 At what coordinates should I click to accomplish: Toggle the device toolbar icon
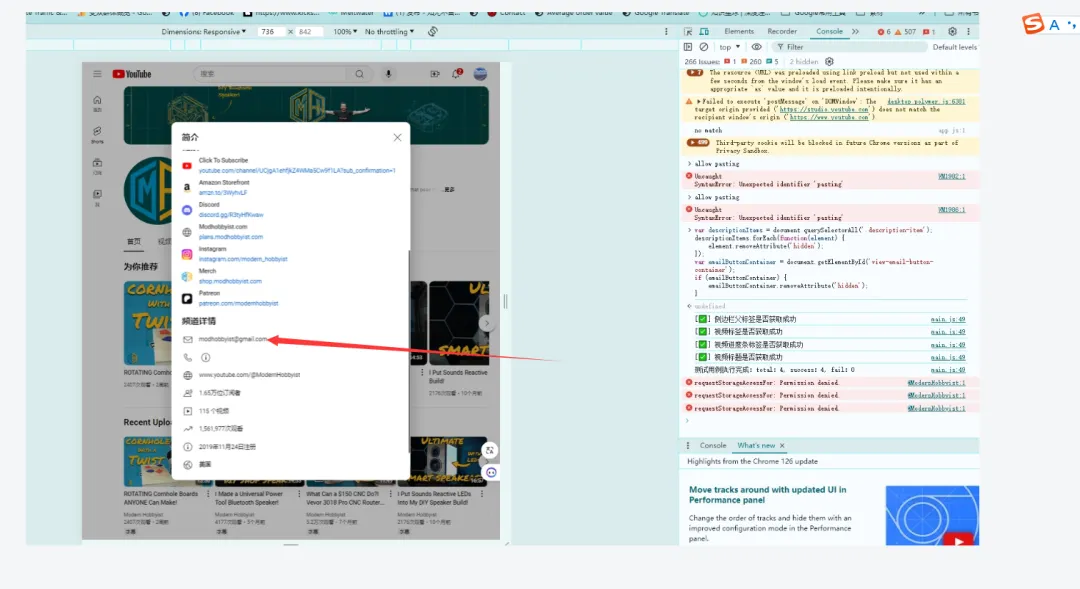click(x=704, y=32)
